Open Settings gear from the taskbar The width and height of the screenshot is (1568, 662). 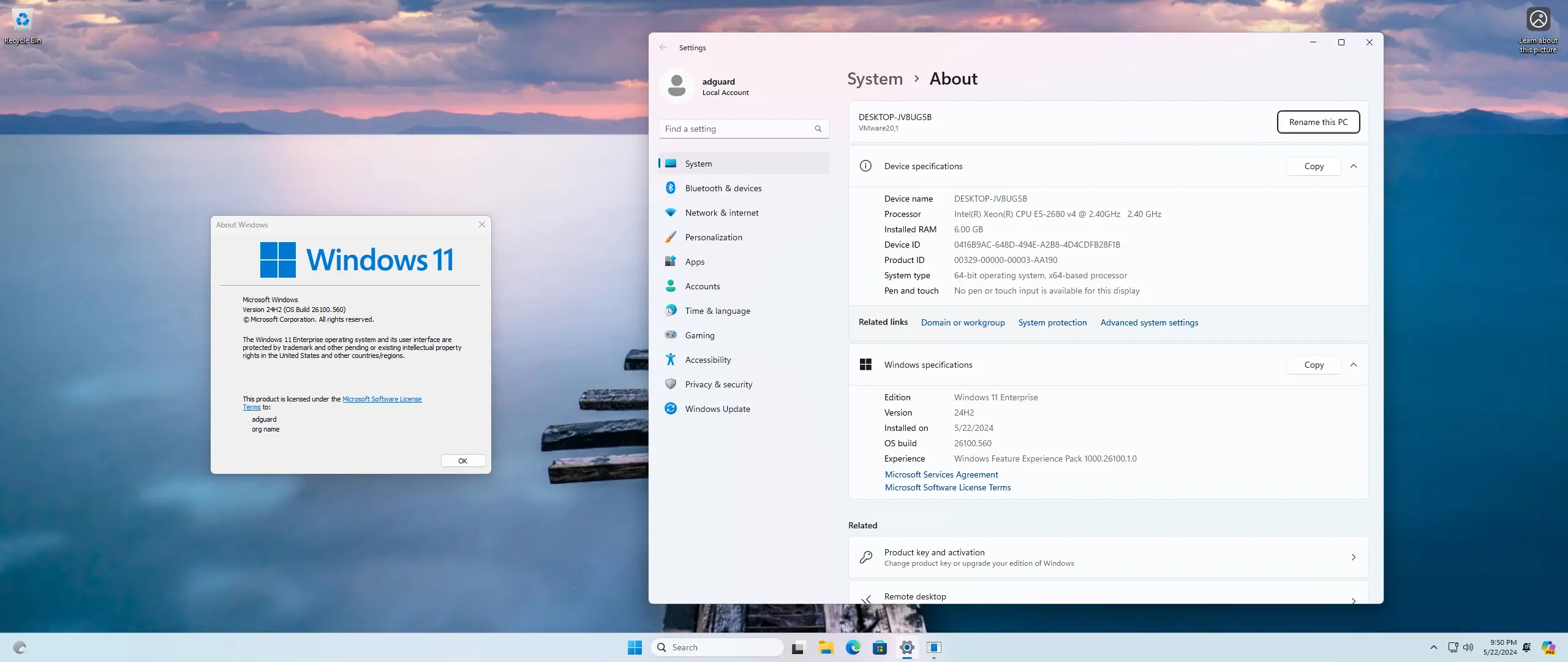click(907, 647)
